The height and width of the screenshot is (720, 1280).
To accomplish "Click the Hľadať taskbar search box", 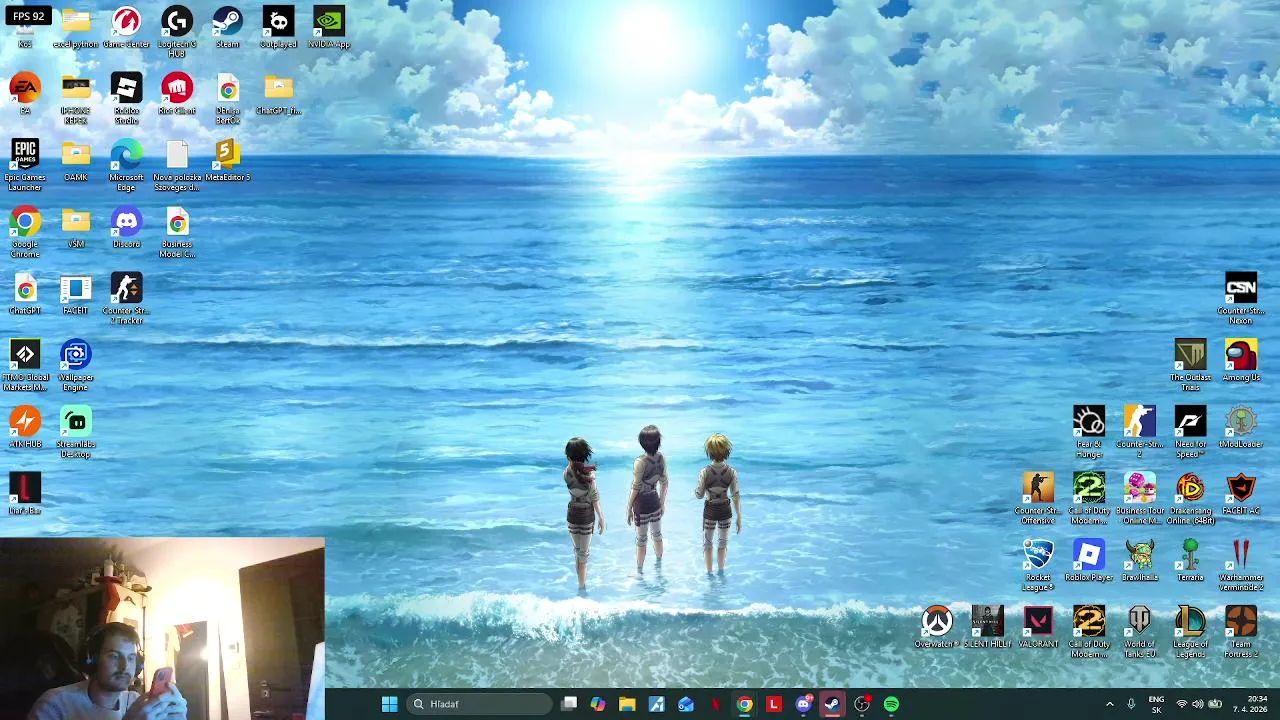I will pos(479,704).
